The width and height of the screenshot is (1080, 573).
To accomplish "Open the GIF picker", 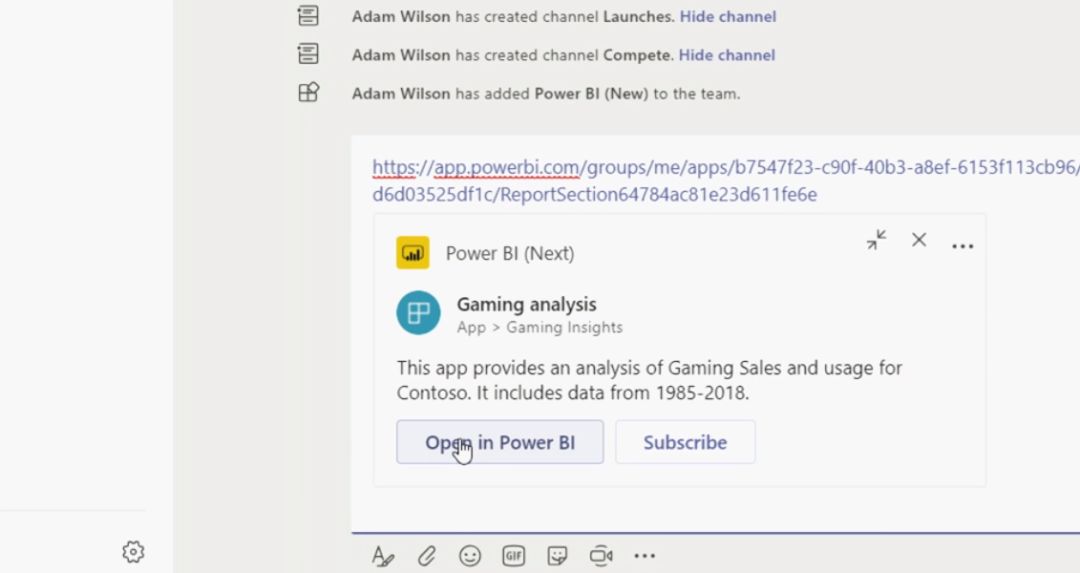I will tap(514, 556).
